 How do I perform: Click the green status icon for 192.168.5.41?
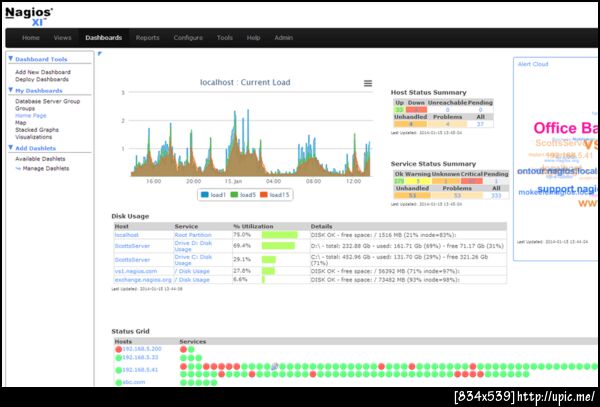(x=118, y=370)
